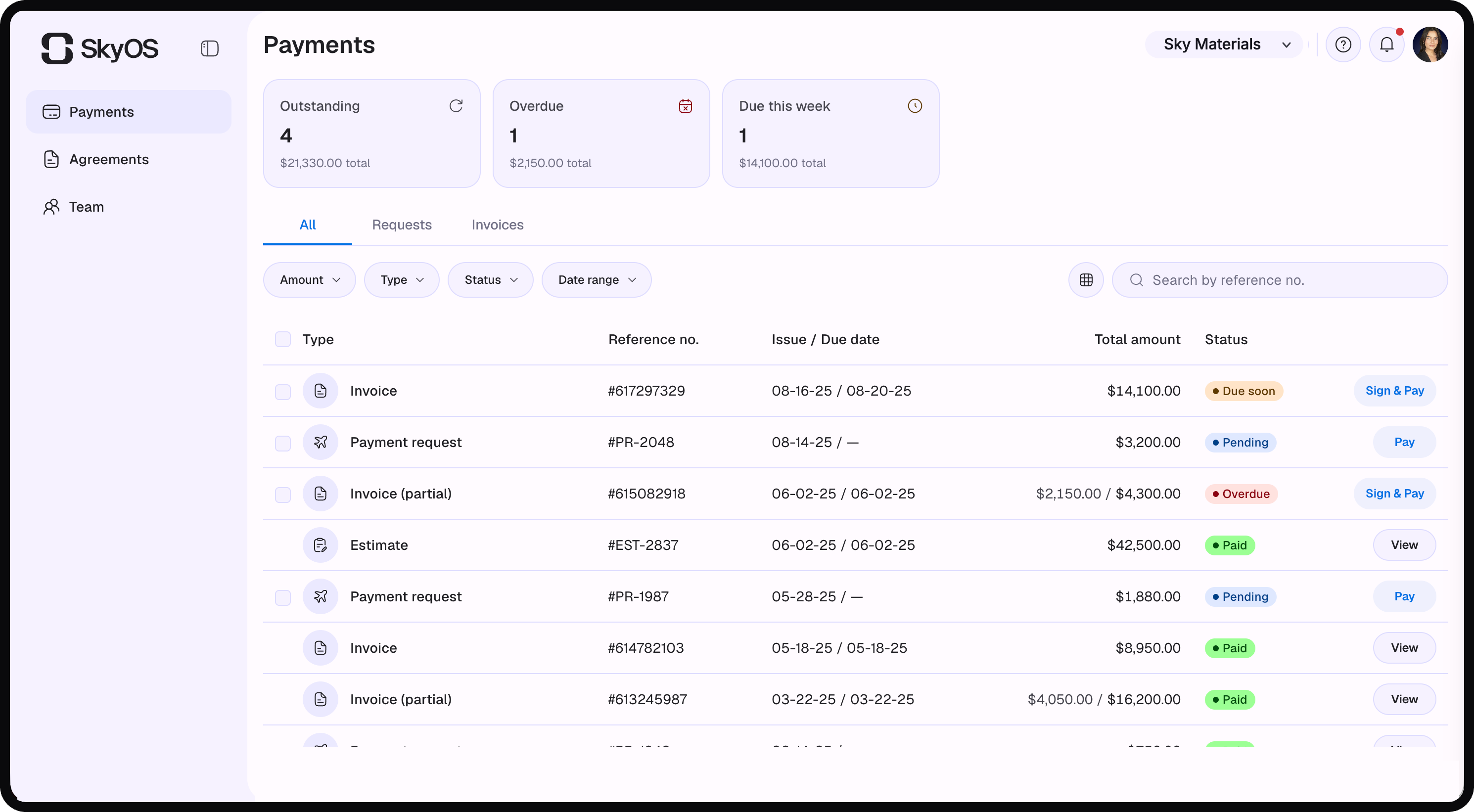Open the Type filter dropdown
This screenshot has width=1474, height=812.
[x=402, y=280]
